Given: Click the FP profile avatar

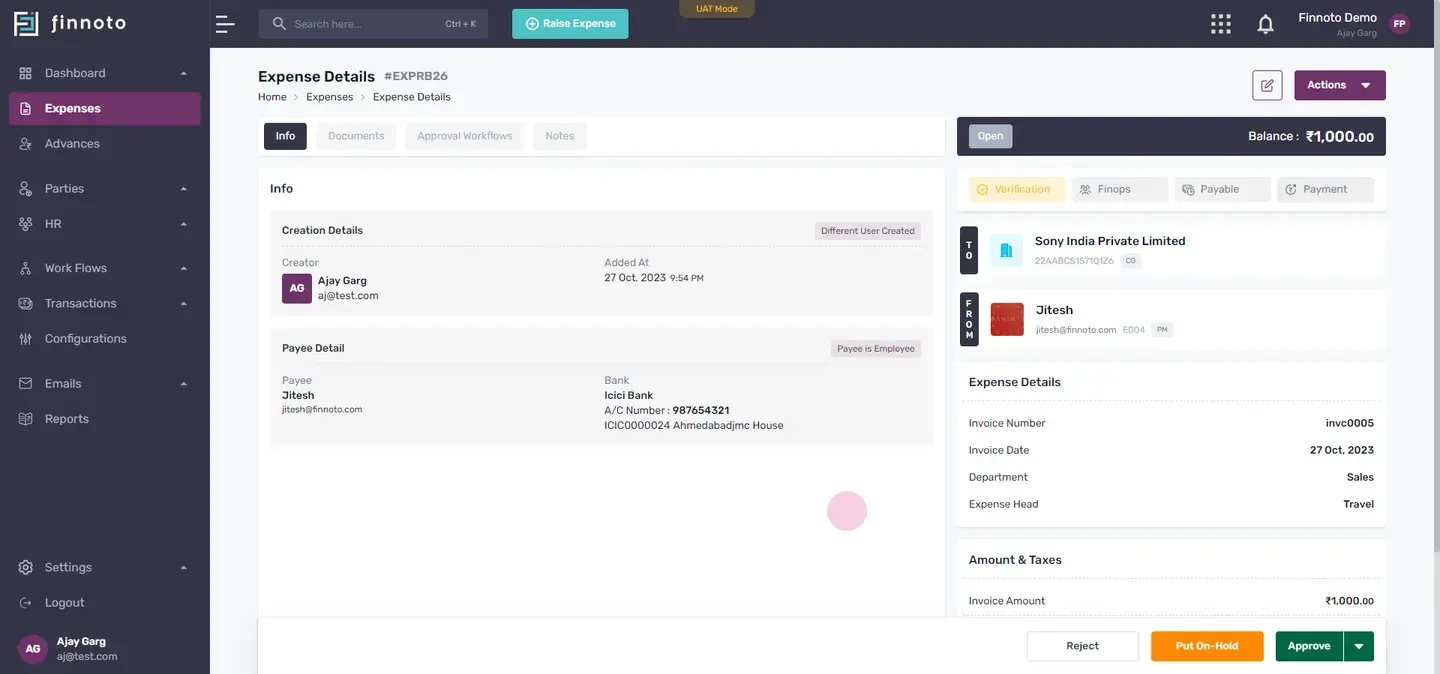Looking at the screenshot, I should pos(1400,24).
